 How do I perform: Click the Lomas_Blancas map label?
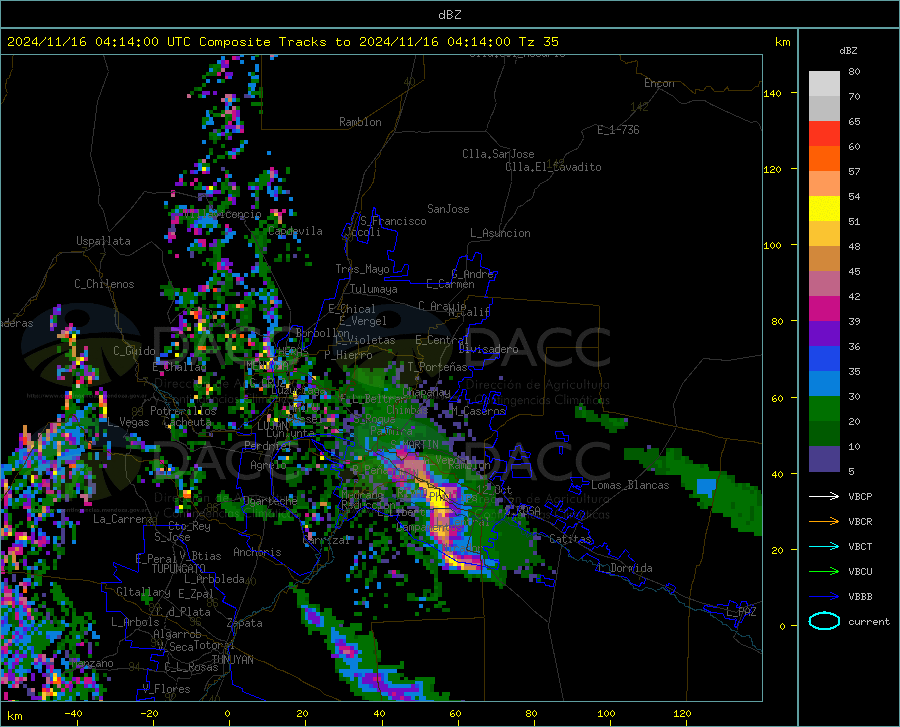click(x=630, y=485)
